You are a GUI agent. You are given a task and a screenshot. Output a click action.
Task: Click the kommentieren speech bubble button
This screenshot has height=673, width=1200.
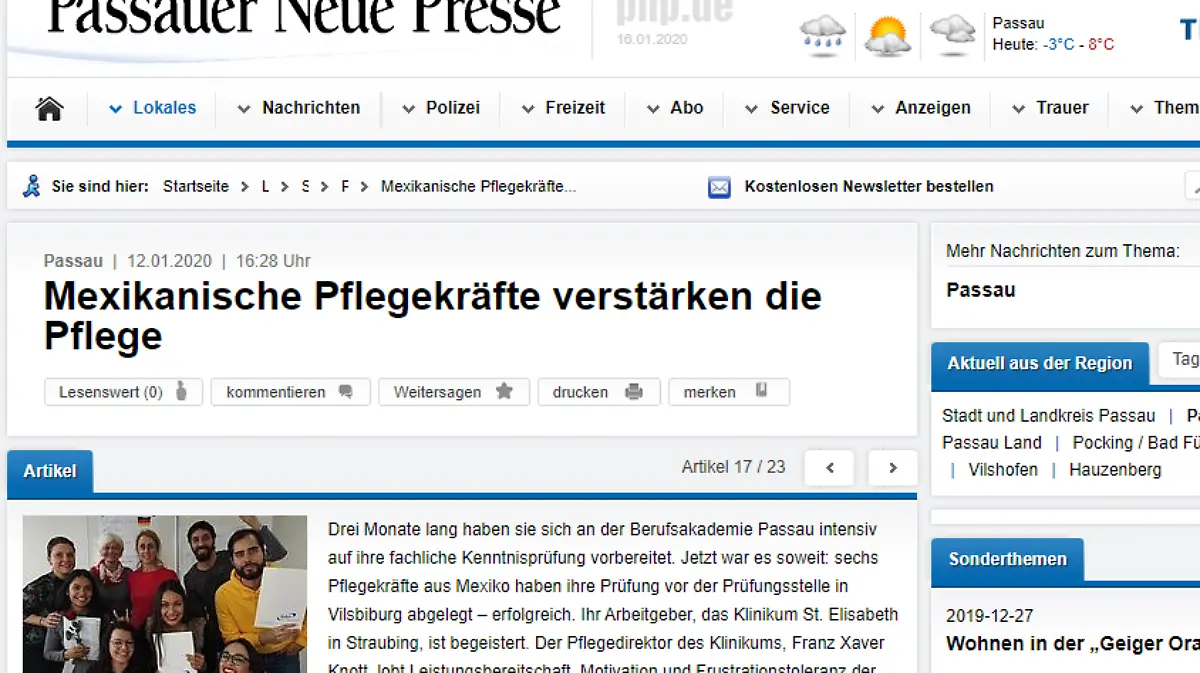[290, 392]
